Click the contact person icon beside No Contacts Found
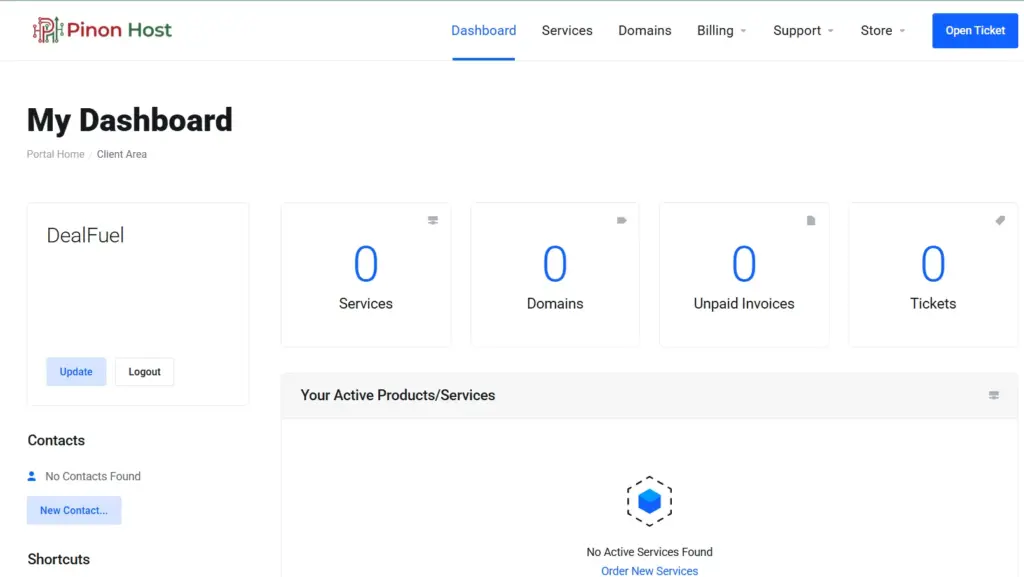This screenshot has width=1024, height=577. (33, 476)
